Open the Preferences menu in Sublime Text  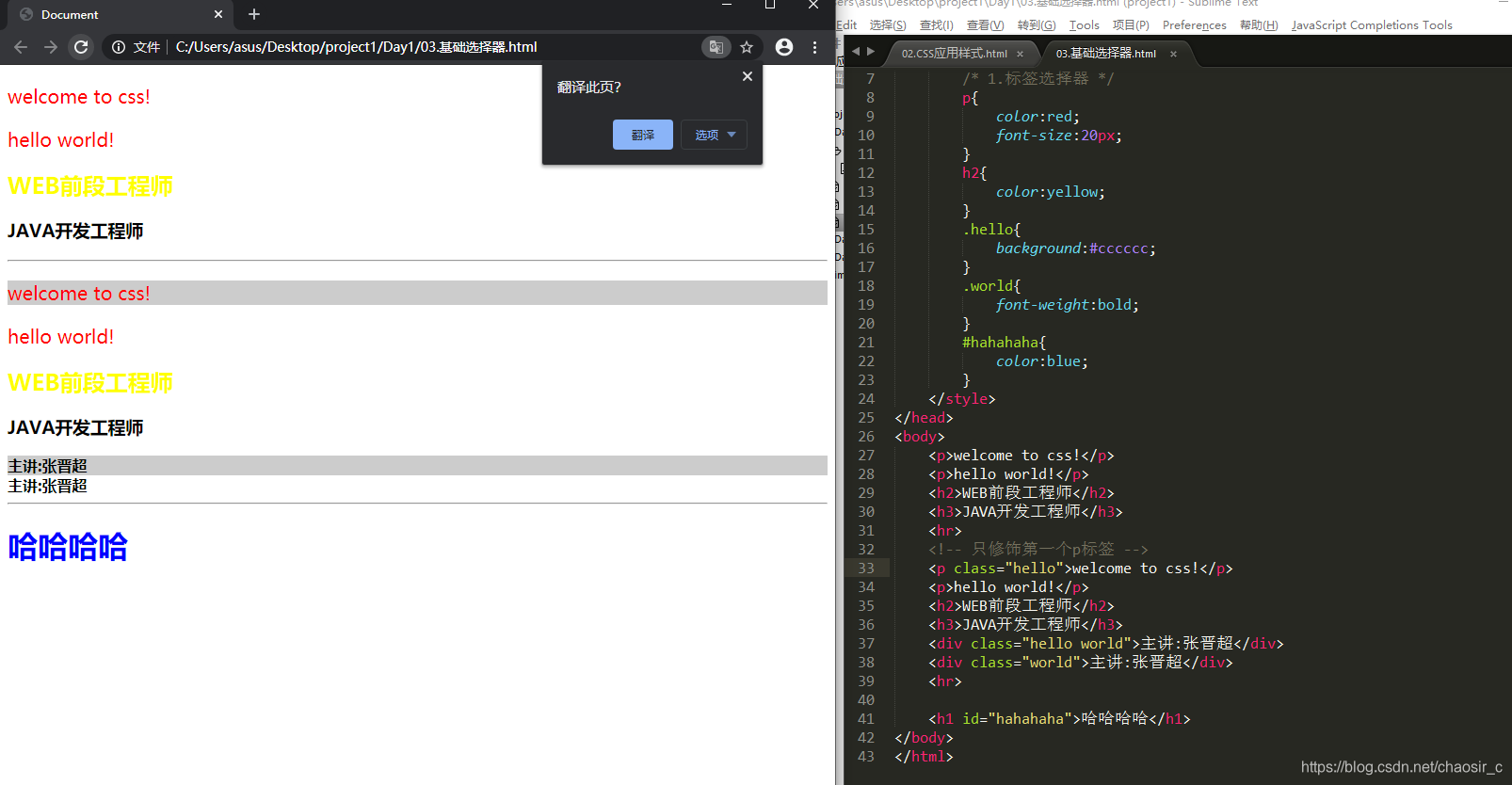pyautogui.click(x=1195, y=25)
